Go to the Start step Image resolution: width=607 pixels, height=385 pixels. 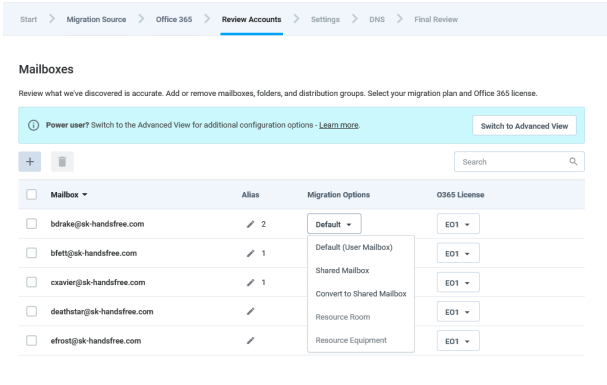[28, 19]
